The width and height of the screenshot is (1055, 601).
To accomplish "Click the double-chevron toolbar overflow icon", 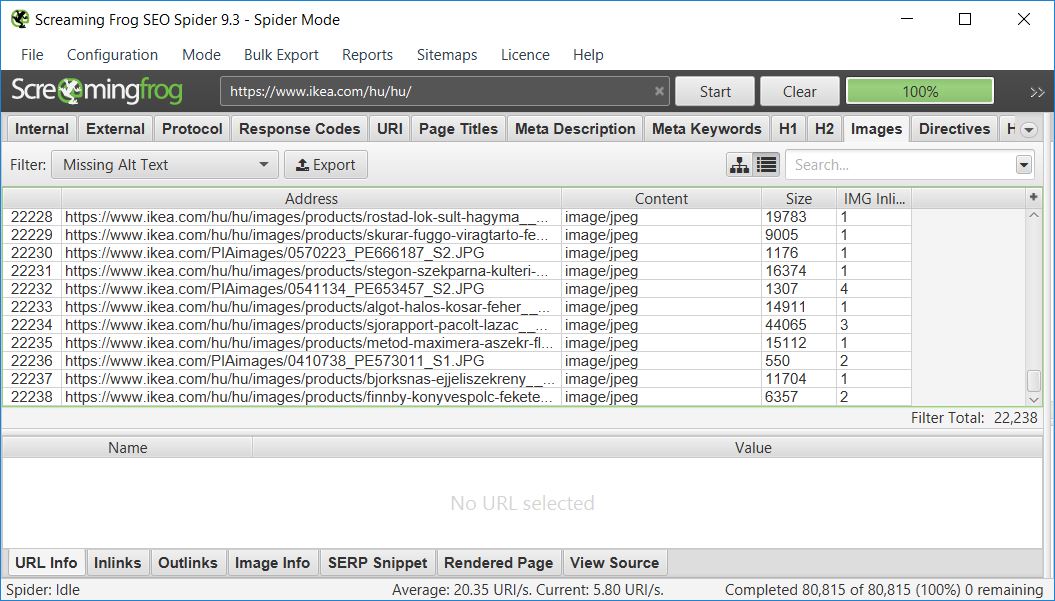I will [x=1037, y=92].
